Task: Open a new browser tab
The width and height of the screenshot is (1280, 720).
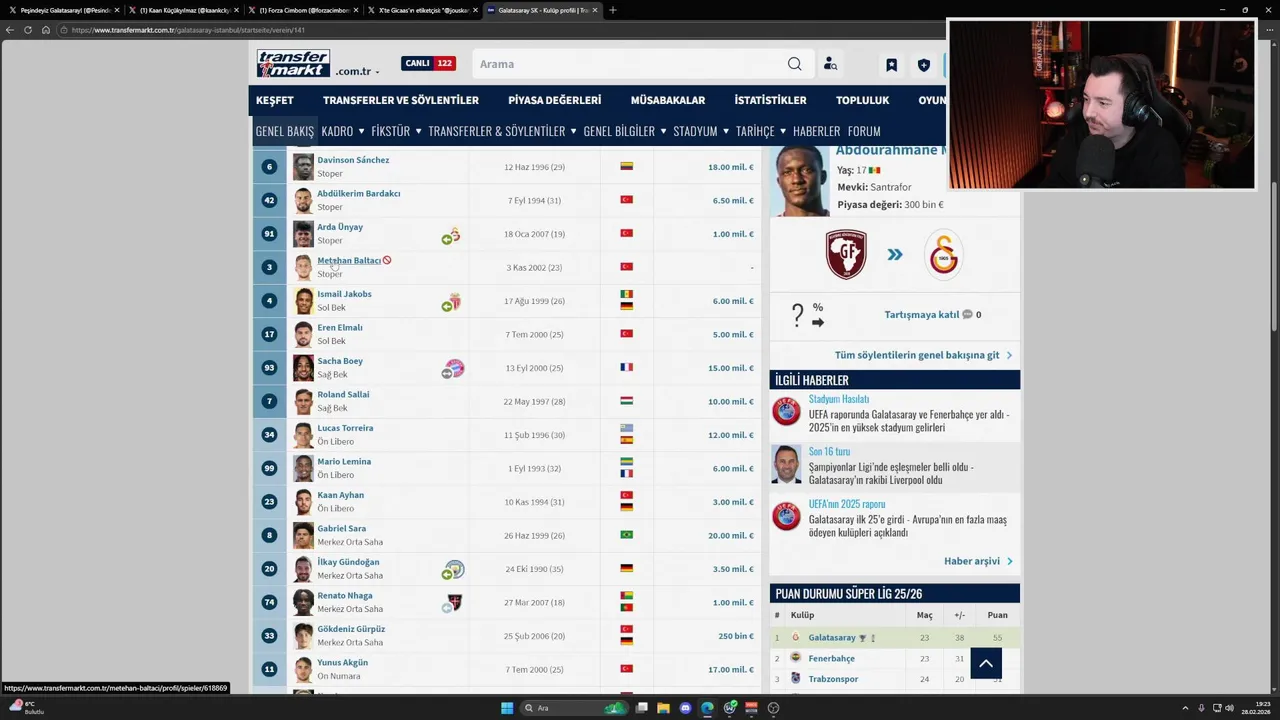Action: pos(612,10)
